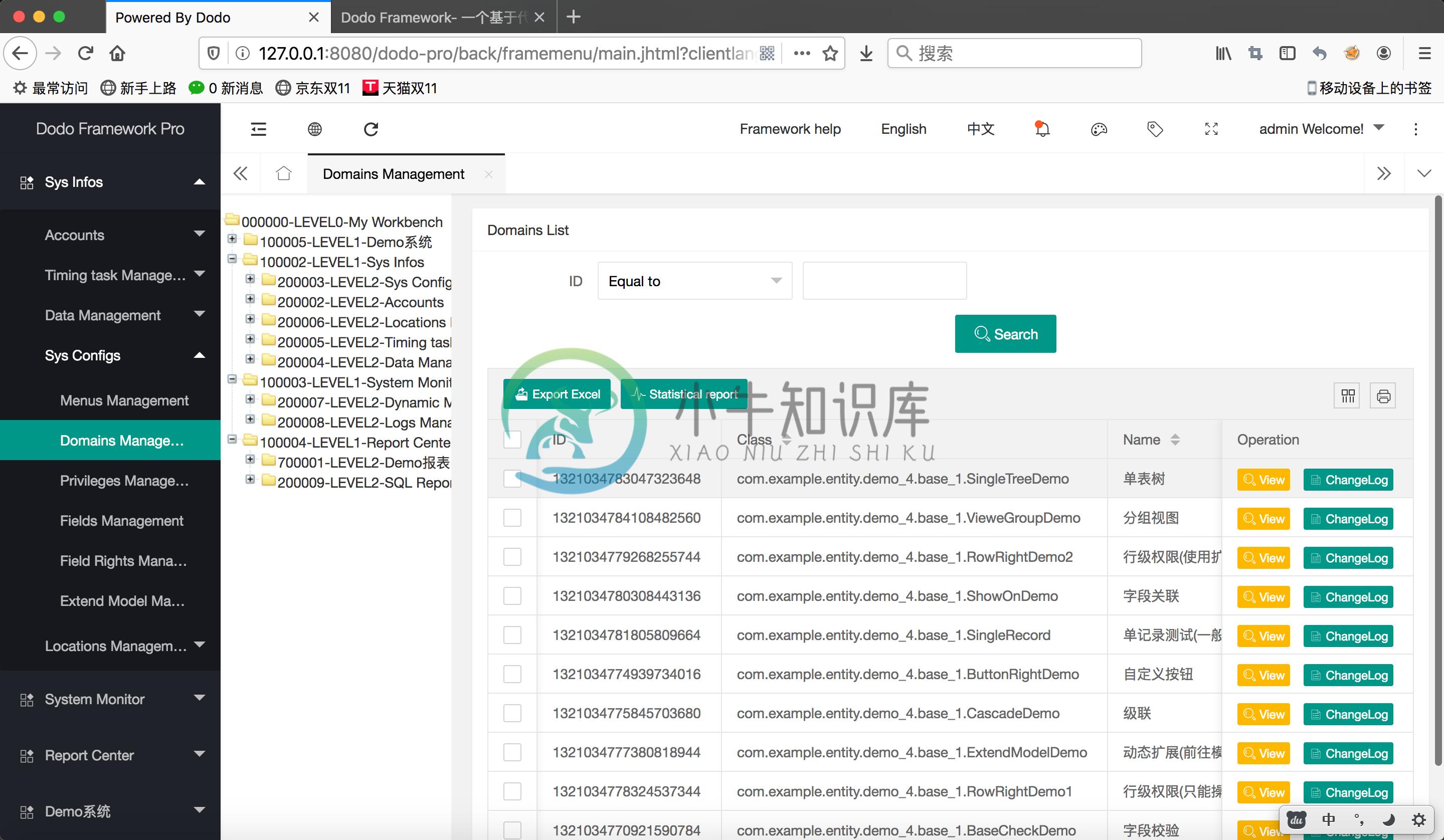Image resolution: width=1444 pixels, height=840 pixels.
Task: Click the grid/card view icon
Action: click(x=1348, y=396)
